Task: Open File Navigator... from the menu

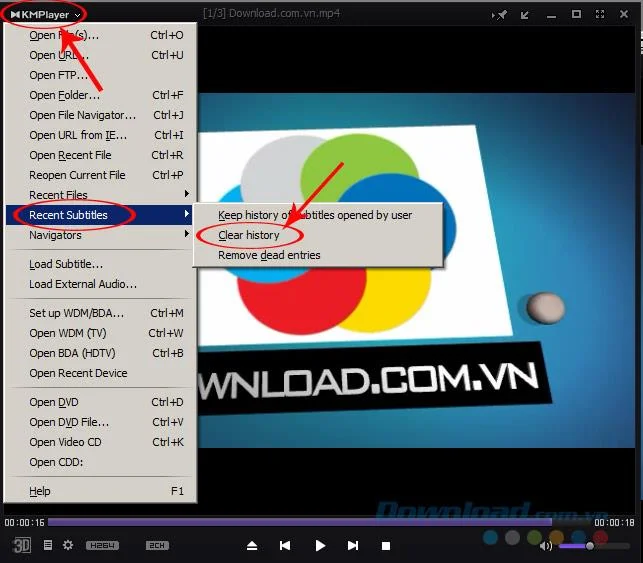Action: tap(100, 115)
